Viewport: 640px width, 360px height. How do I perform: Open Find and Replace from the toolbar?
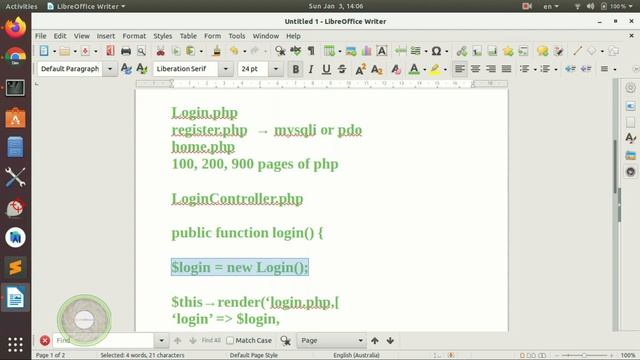(280, 51)
